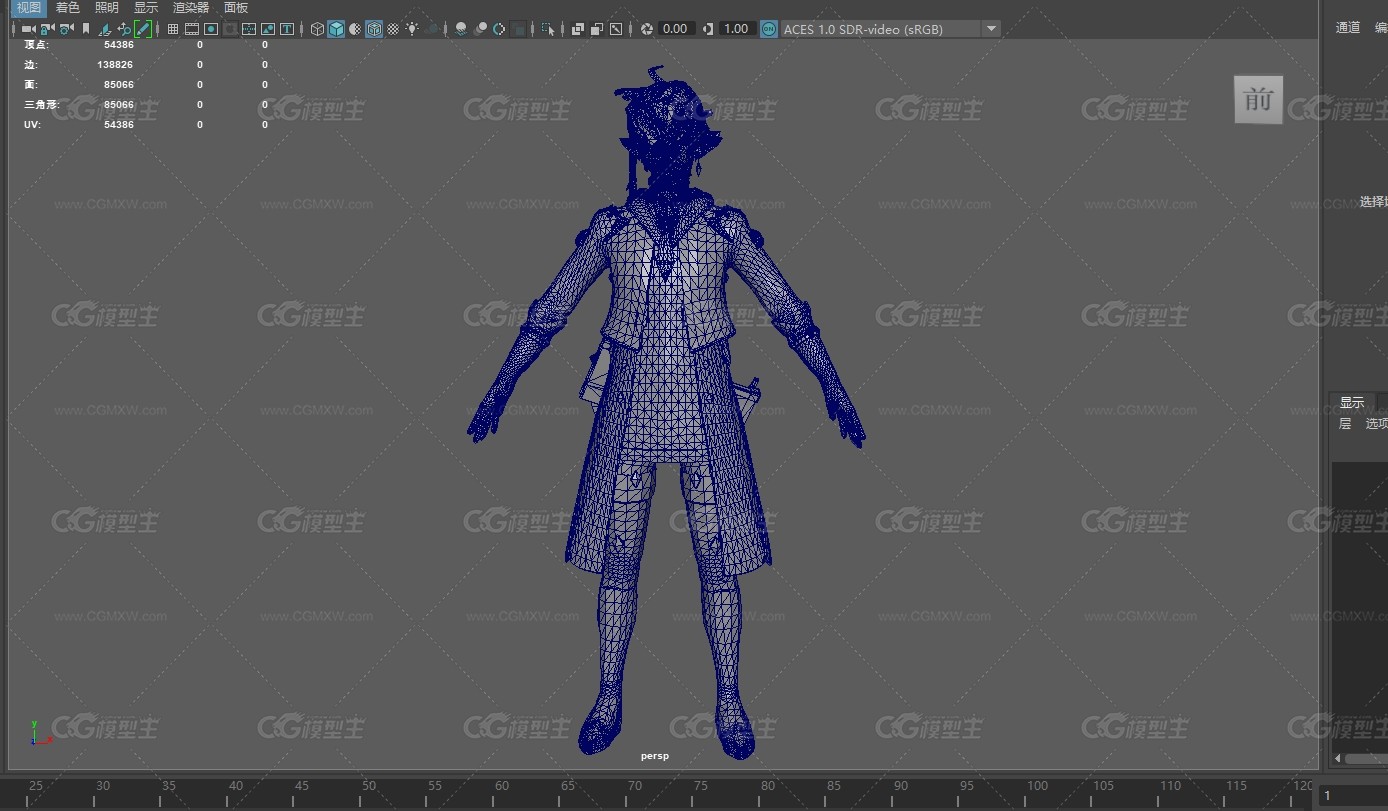Screen dimensions: 1388x811
Task: Enable smooth shade all icon
Action: click(x=336, y=29)
